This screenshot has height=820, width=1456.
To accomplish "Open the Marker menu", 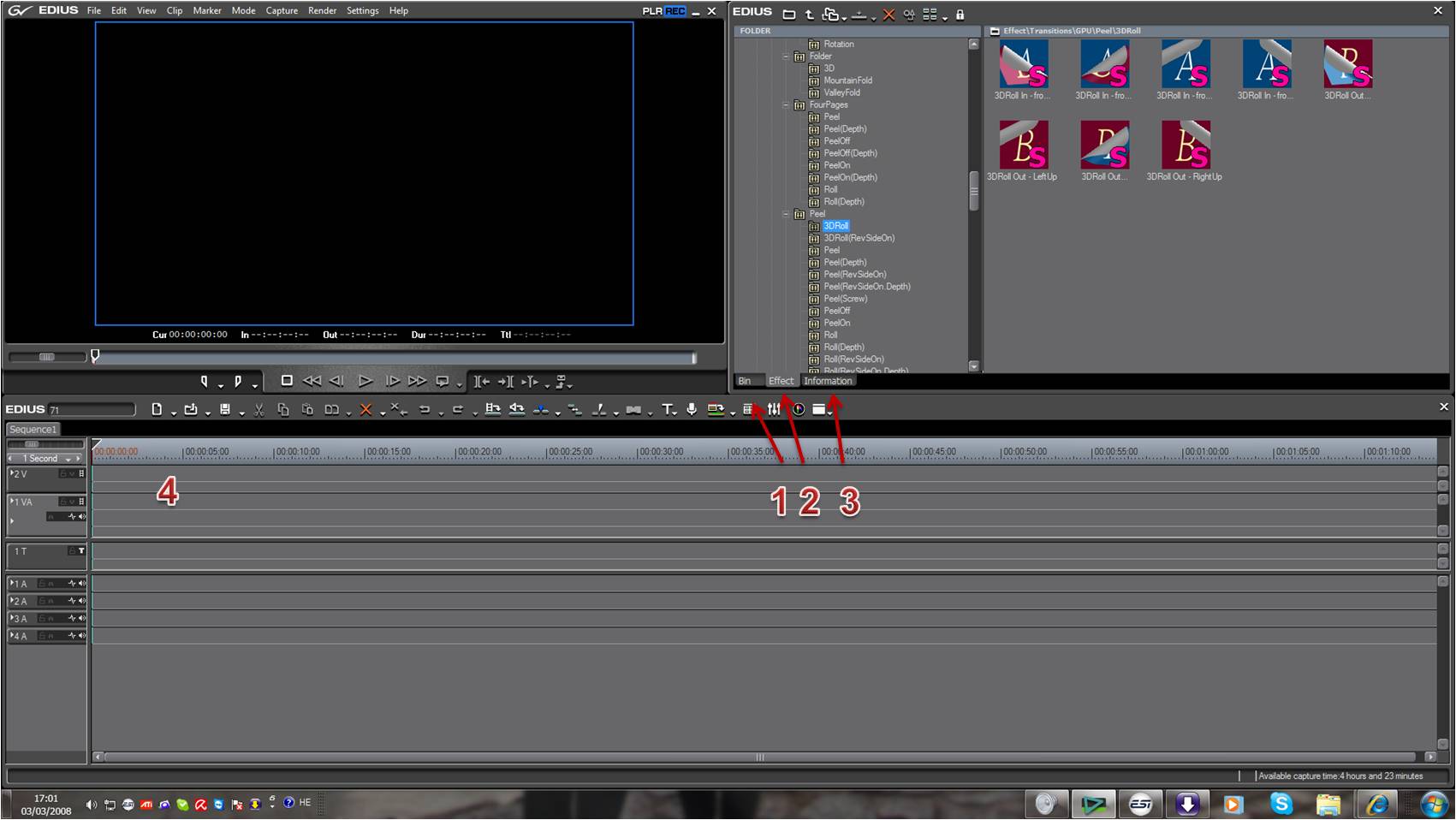I will pos(207,10).
